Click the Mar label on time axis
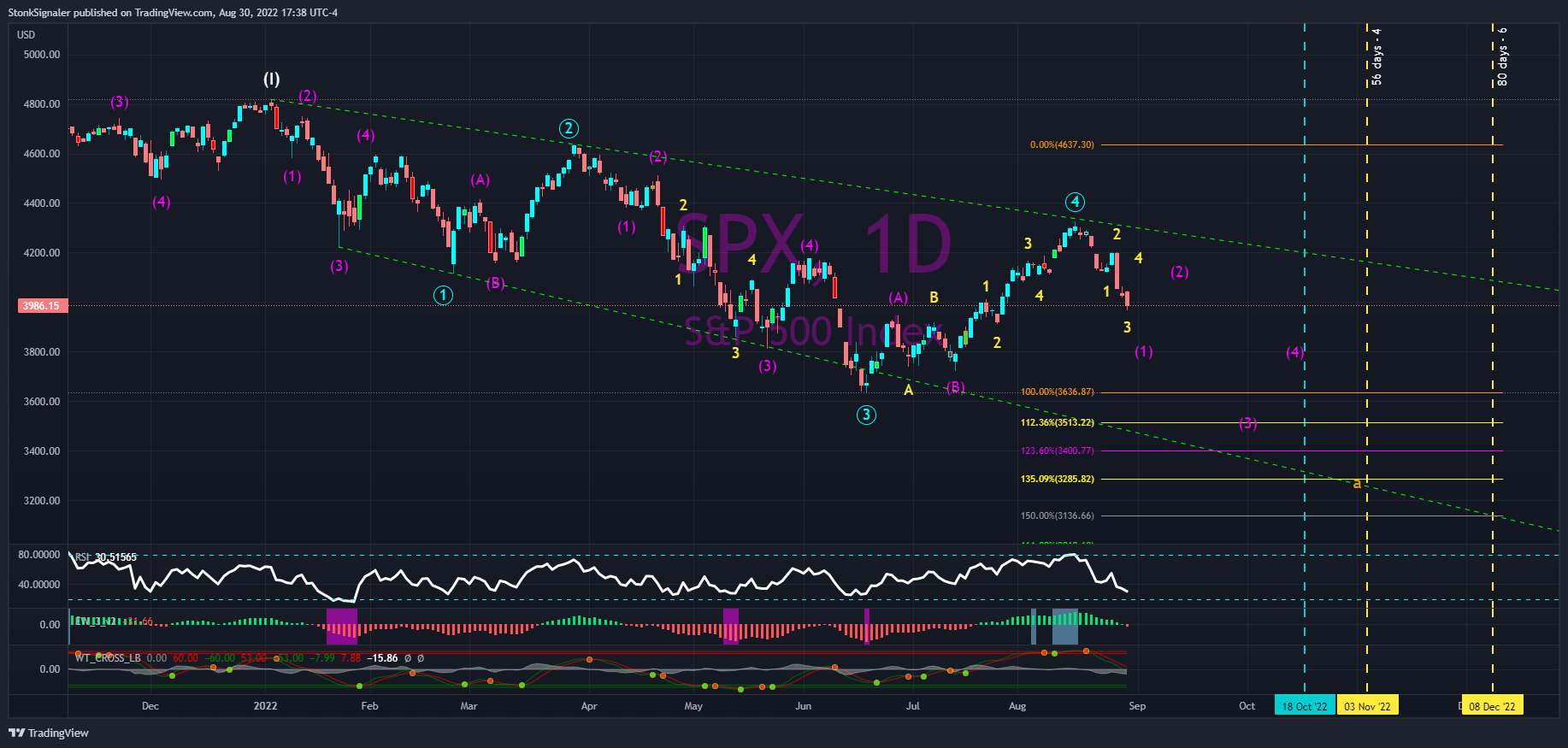The height and width of the screenshot is (748, 1568). click(469, 706)
